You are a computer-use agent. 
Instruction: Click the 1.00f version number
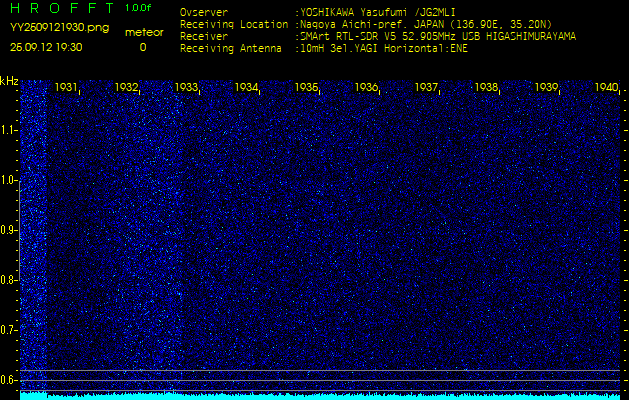139,8
